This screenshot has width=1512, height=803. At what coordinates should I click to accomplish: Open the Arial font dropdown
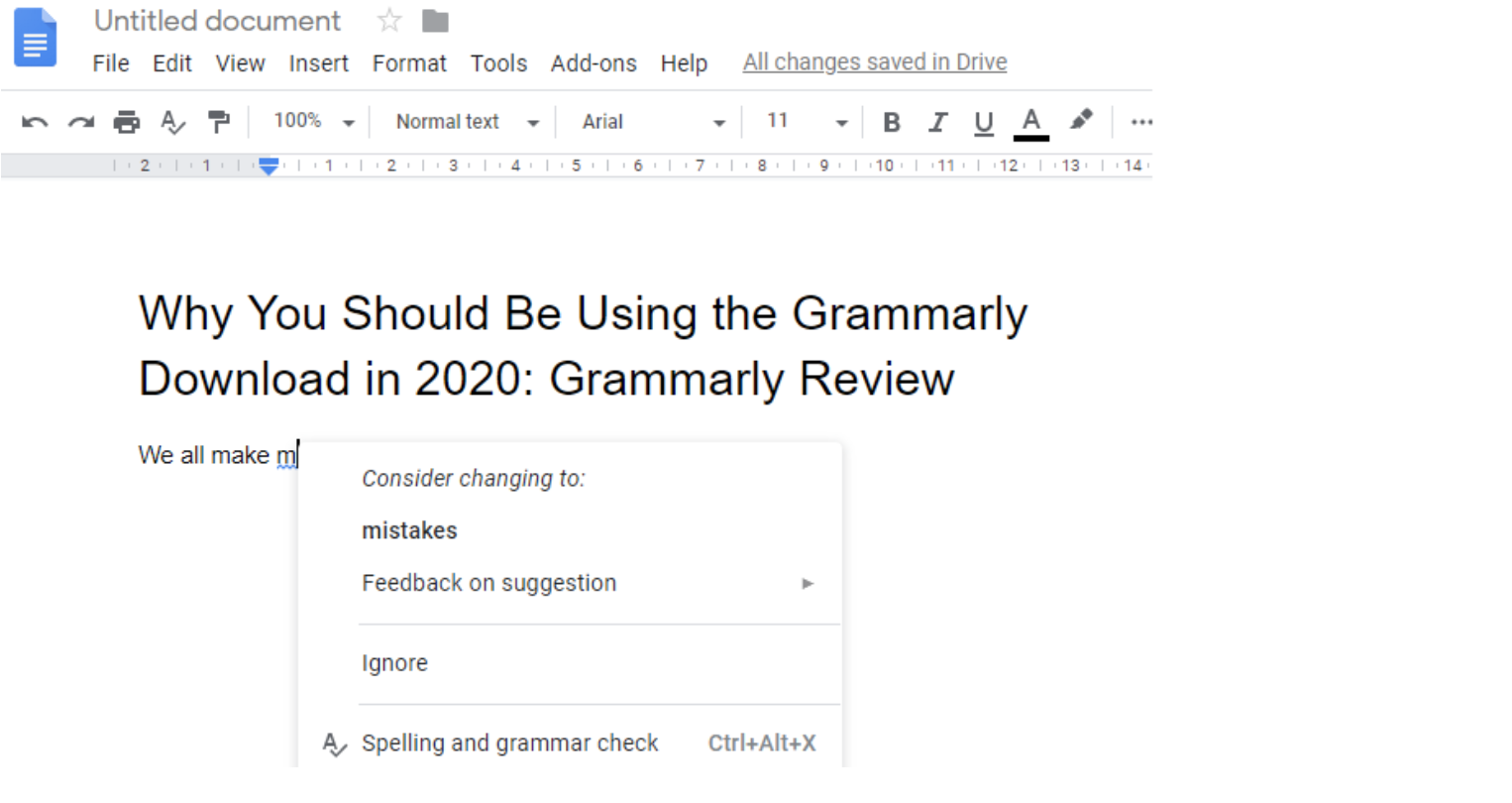click(x=654, y=122)
